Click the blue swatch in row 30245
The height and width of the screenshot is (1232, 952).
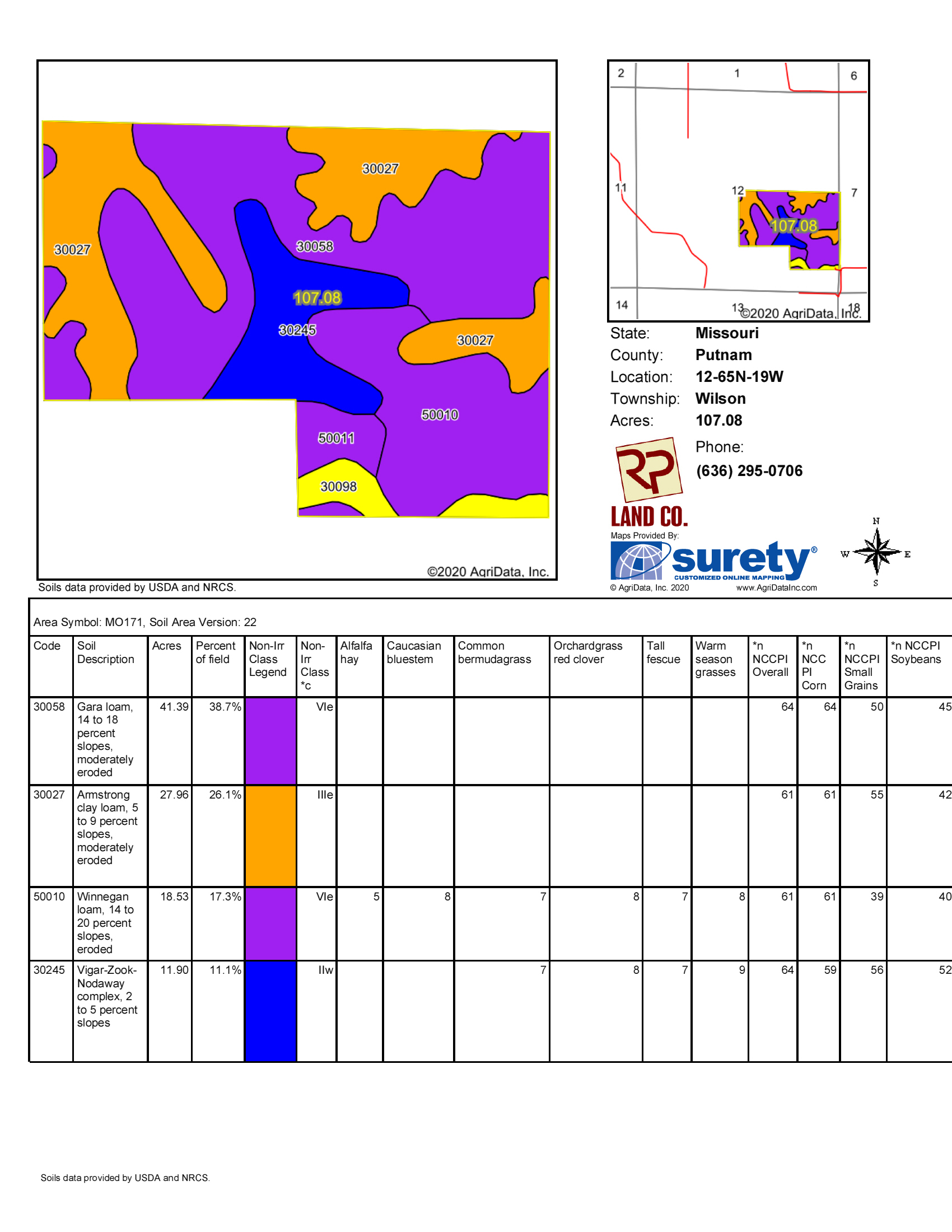click(x=270, y=1011)
